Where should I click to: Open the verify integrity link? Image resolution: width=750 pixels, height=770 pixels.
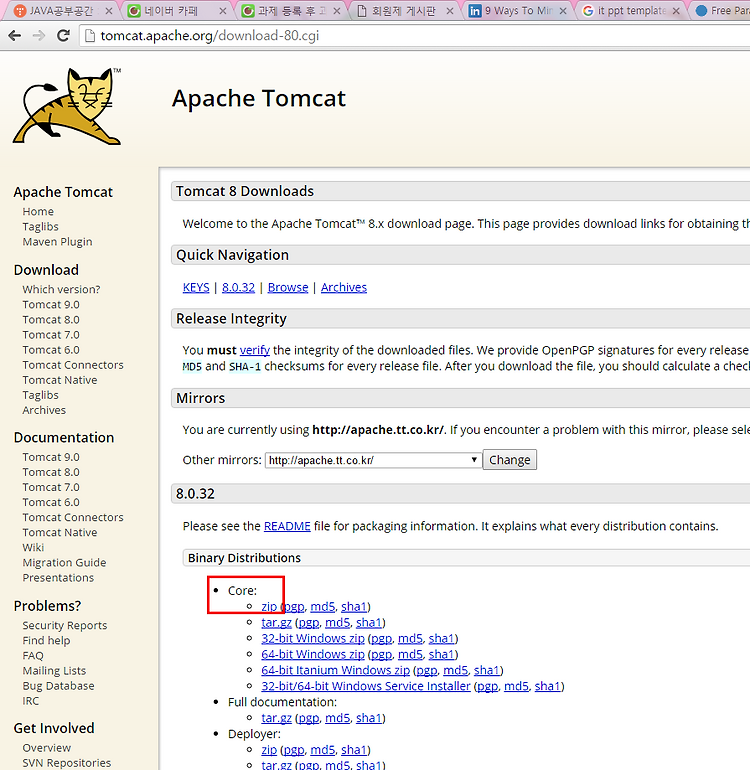pyautogui.click(x=254, y=350)
